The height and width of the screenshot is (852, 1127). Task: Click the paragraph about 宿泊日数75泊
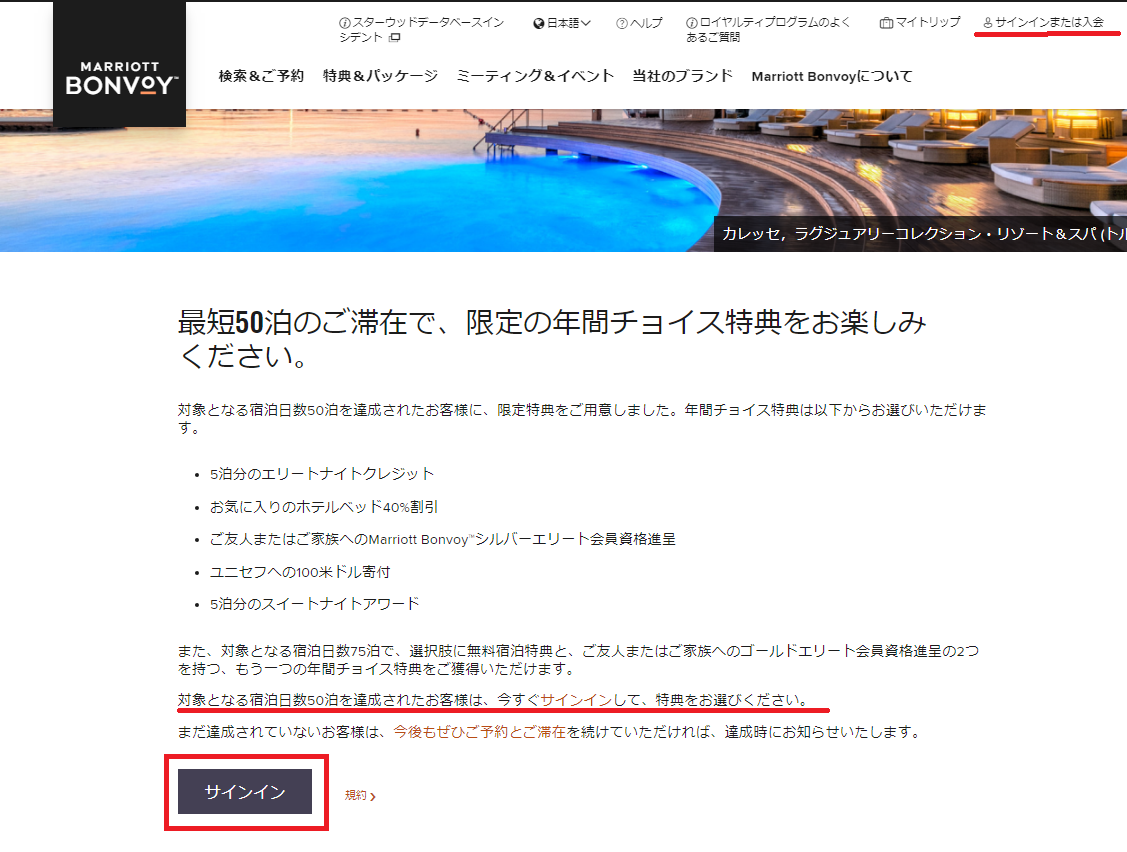click(x=579, y=659)
